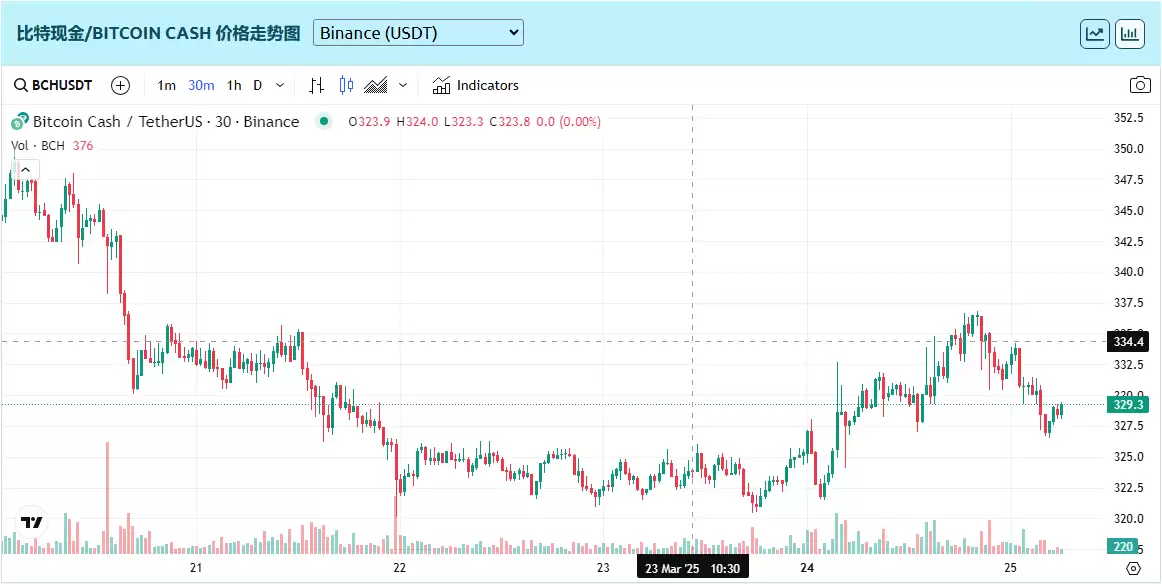Select the line chart icon in the top-right corner
Viewport: 1162px width, 584px height.
[1094, 32]
